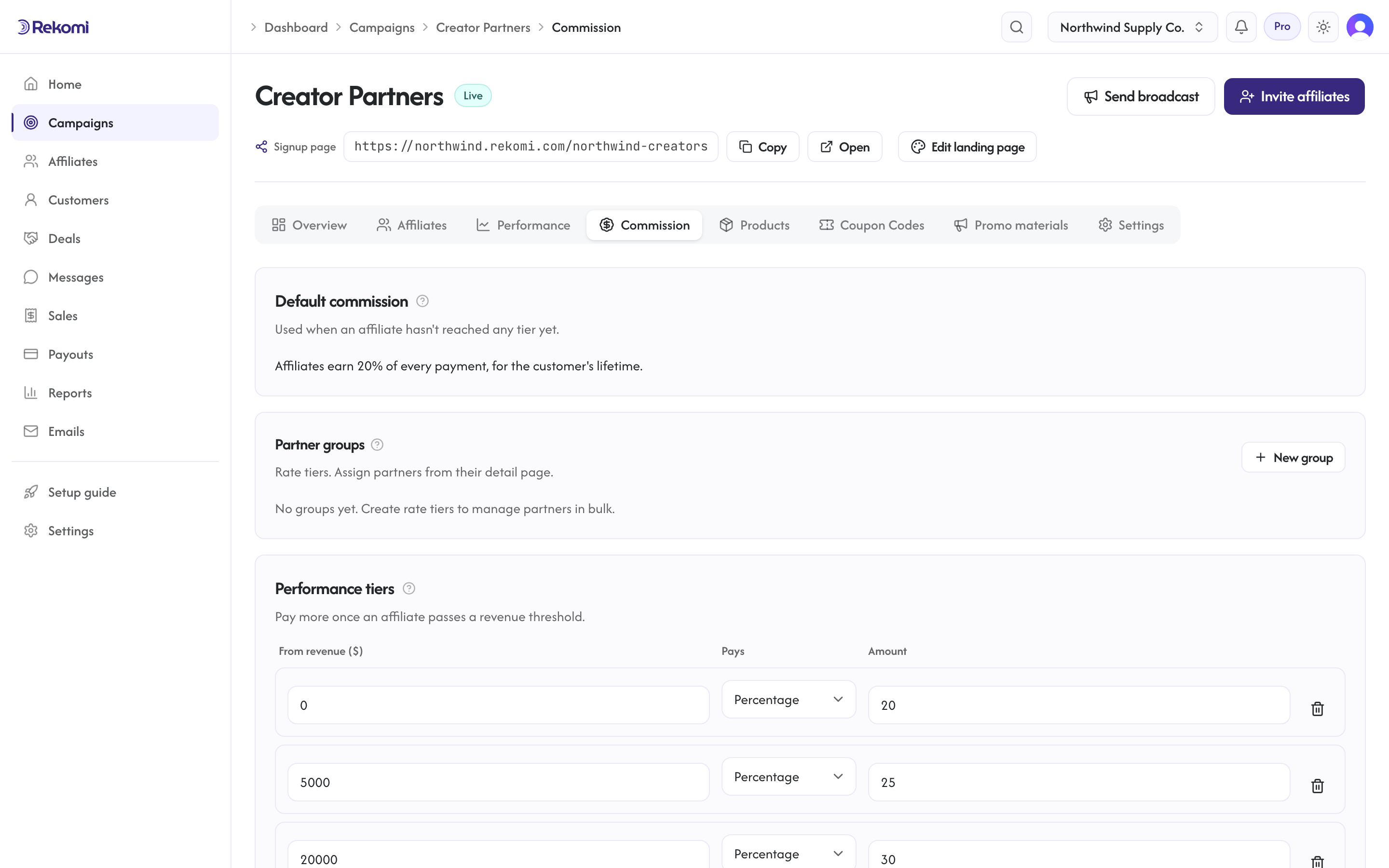
Task: Copy the signup page URL
Action: (x=762, y=147)
